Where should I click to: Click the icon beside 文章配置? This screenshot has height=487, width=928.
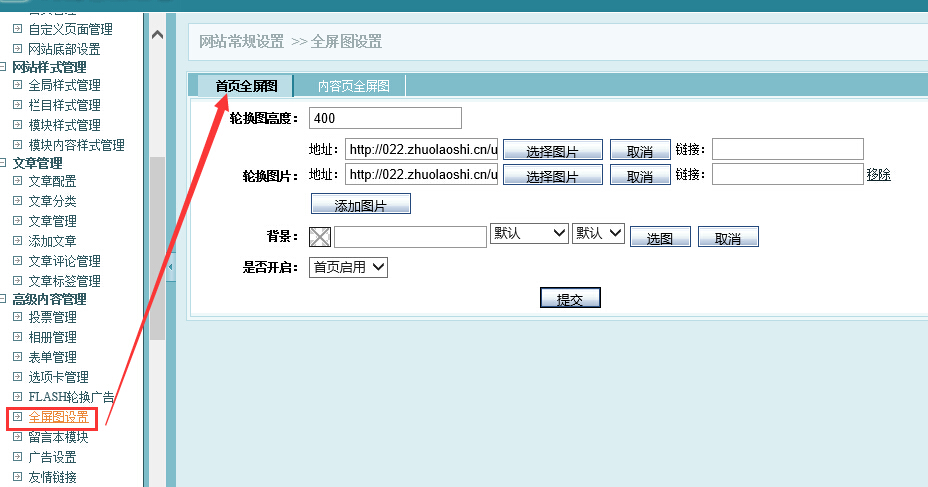click(17, 181)
